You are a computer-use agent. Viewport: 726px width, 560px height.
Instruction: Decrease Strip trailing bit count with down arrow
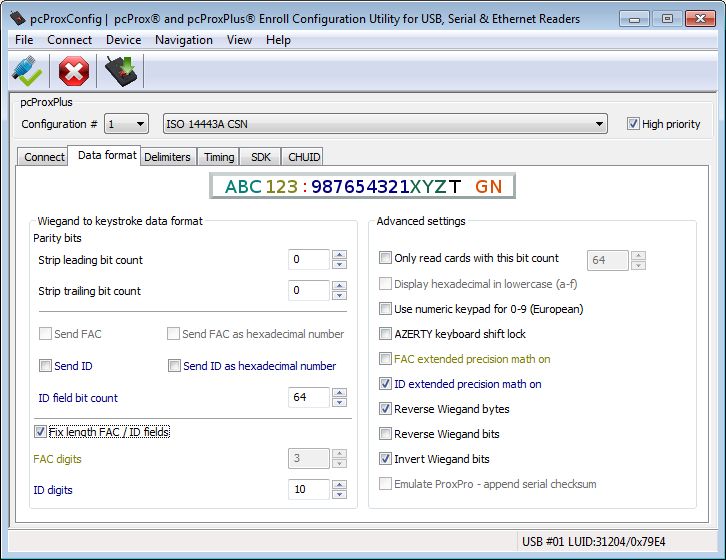(339, 296)
